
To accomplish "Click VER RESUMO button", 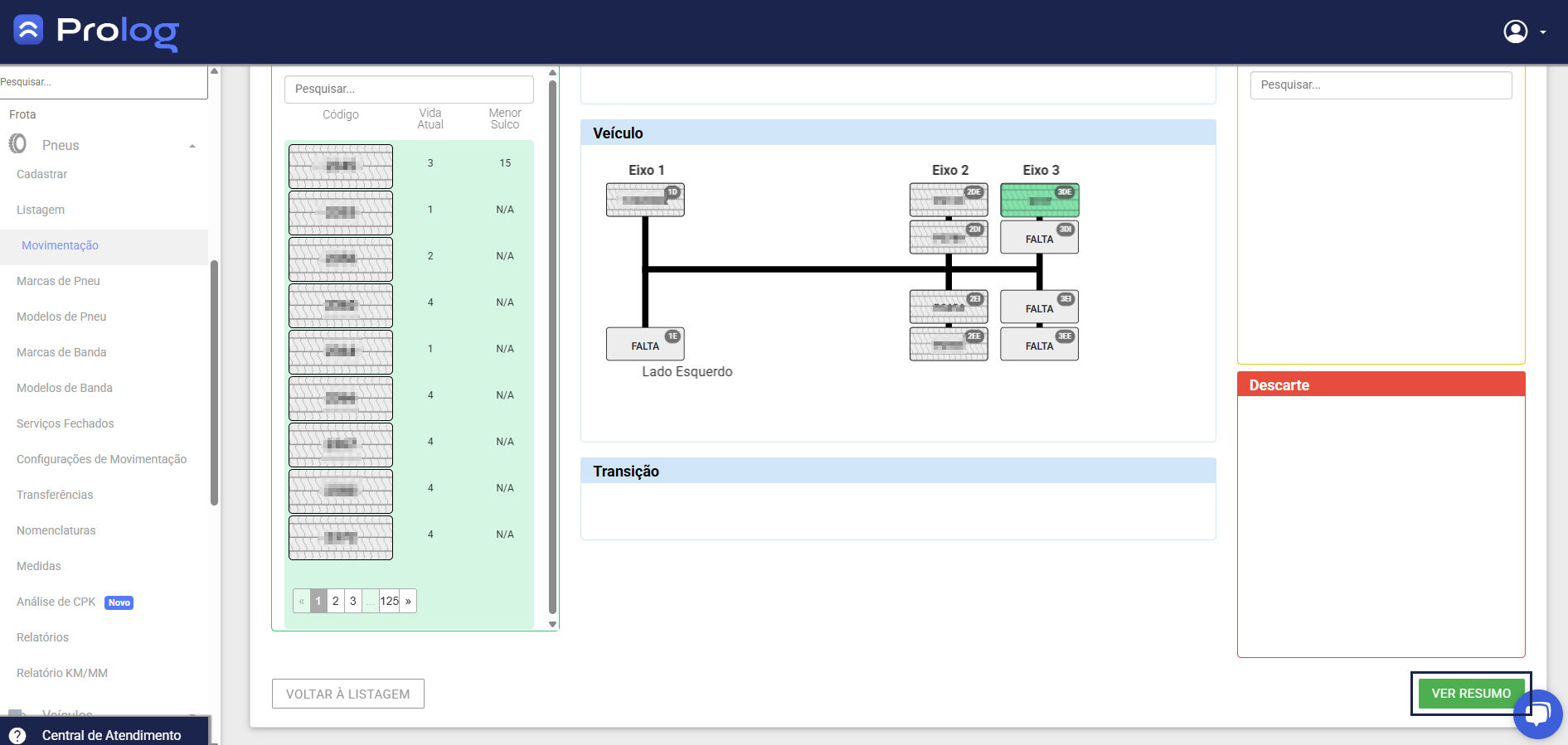I will [x=1472, y=694].
